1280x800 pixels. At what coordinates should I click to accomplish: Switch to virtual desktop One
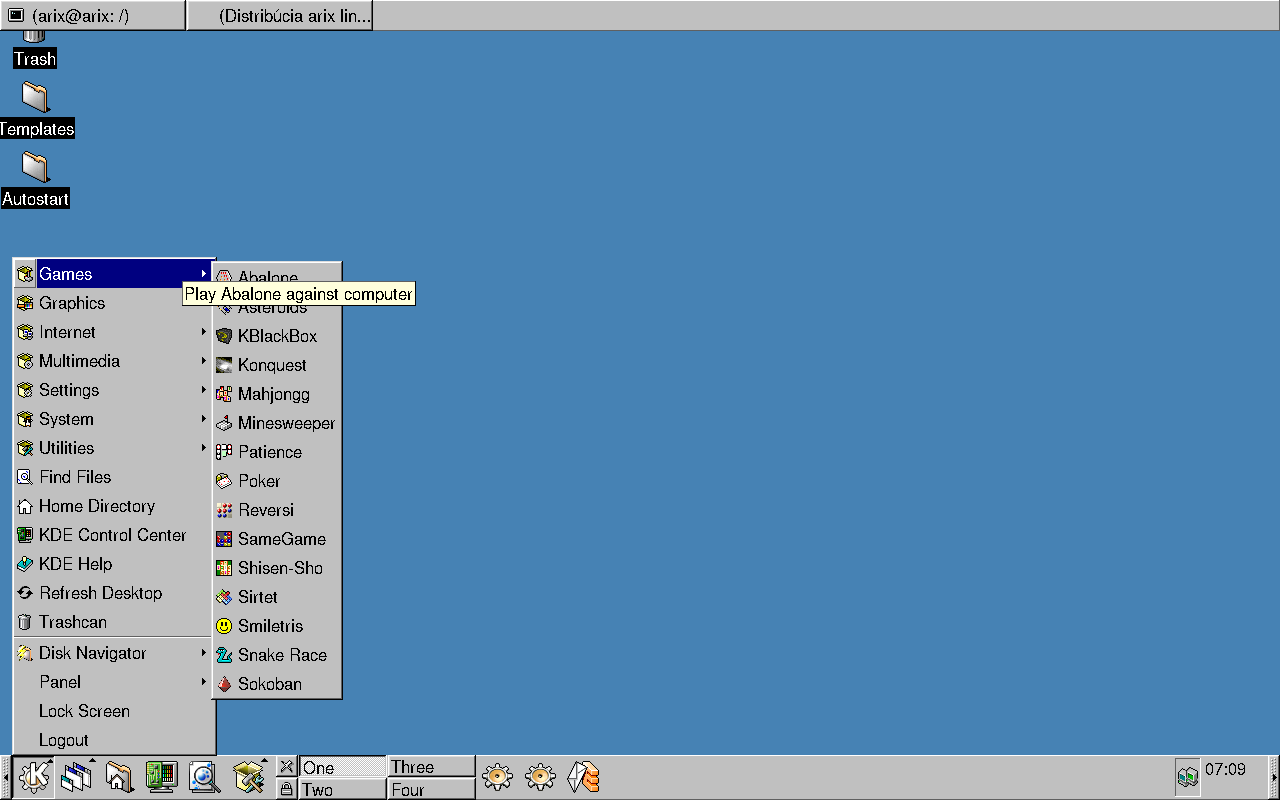click(x=342, y=767)
